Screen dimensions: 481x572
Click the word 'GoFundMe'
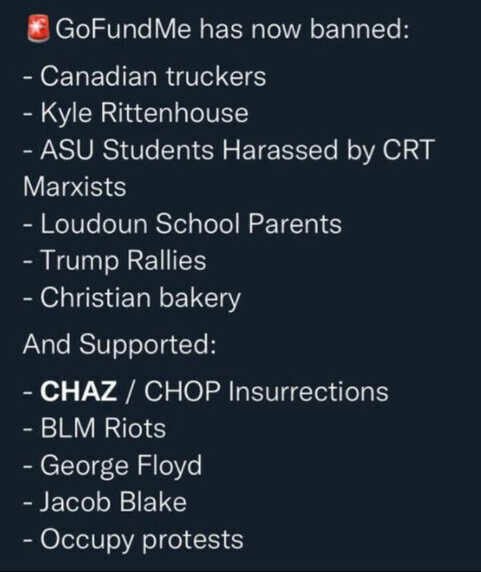(123, 28)
